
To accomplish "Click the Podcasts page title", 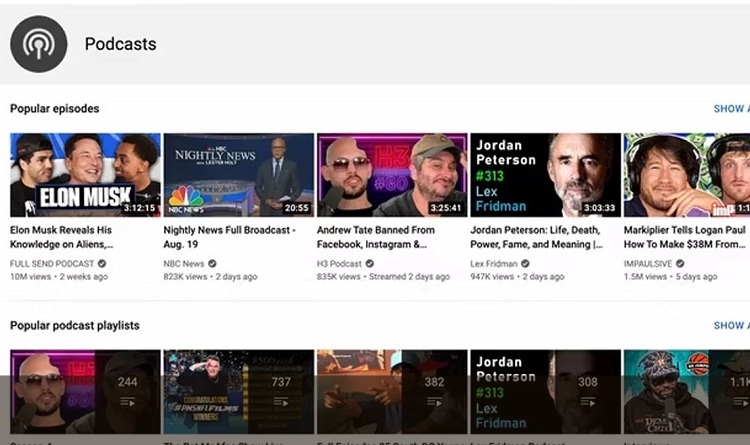I will pos(121,44).
